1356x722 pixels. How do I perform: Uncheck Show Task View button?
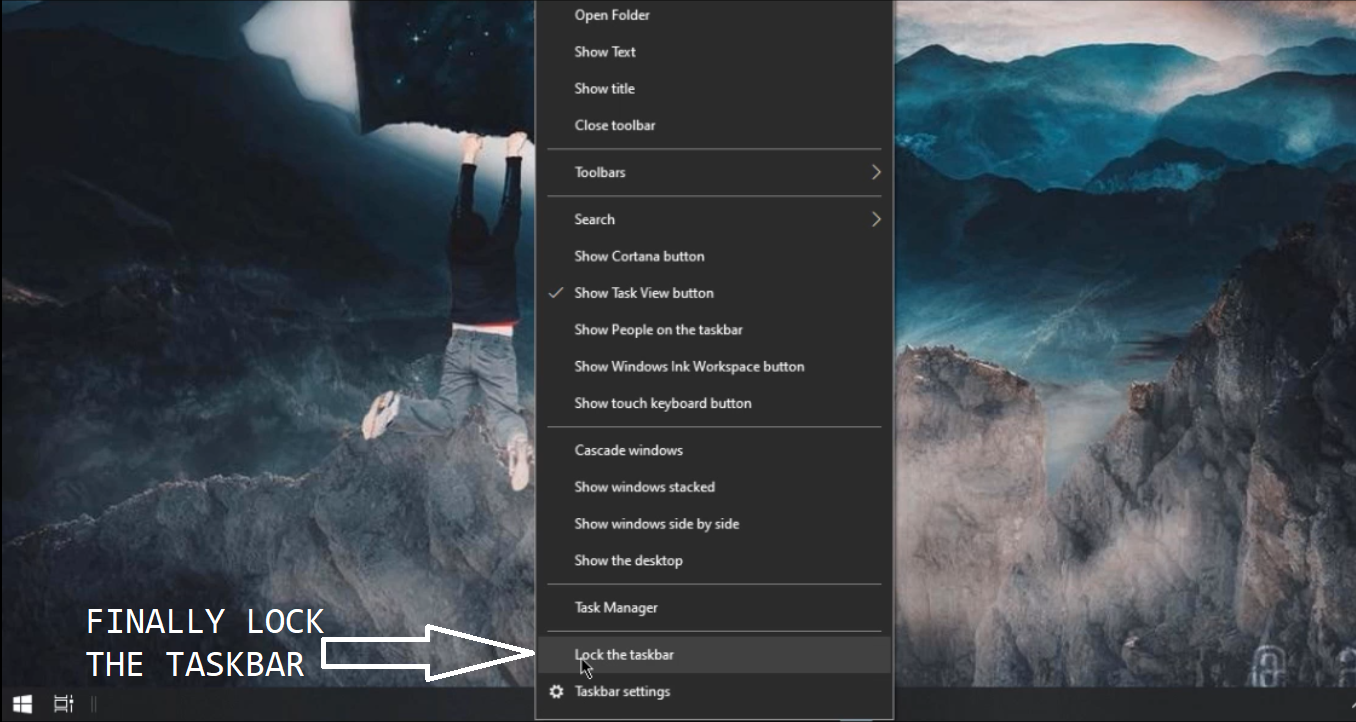click(x=714, y=294)
